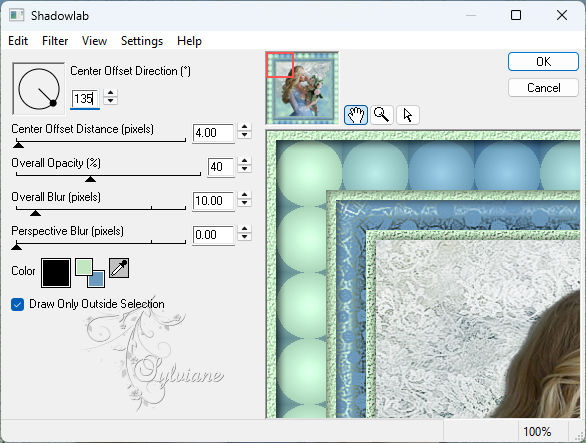
Task: Open the Settings menu
Action: coord(142,41)
